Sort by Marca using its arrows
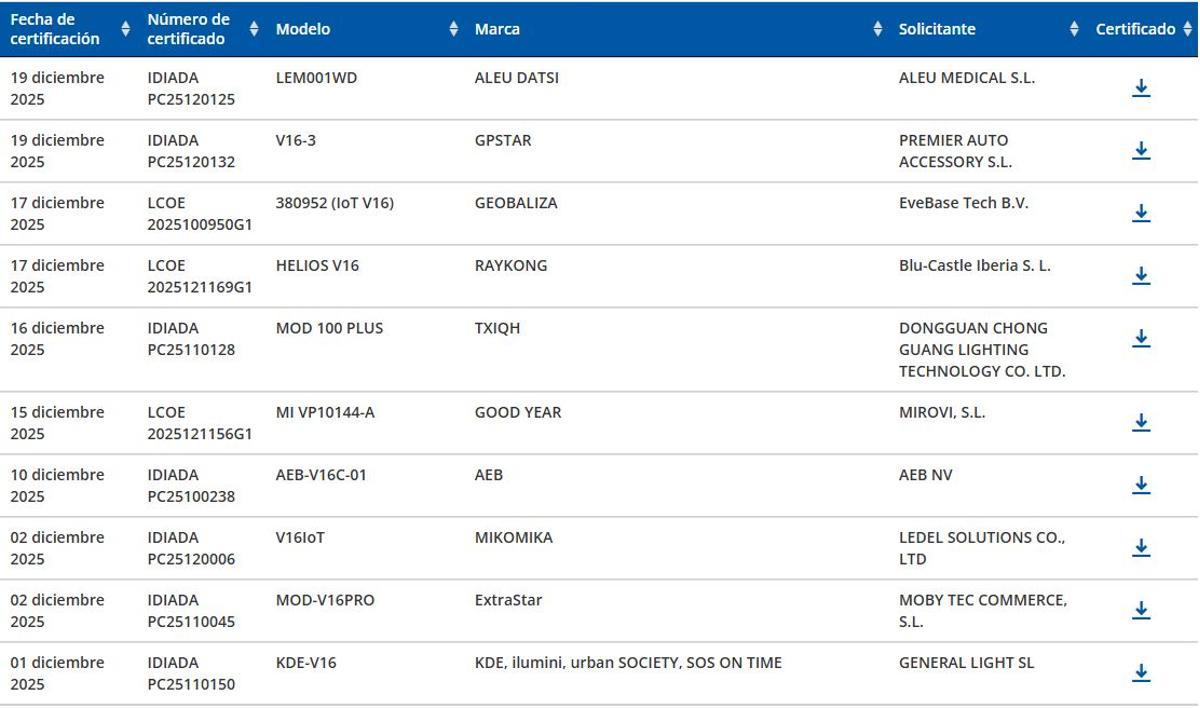The width and height of the screenshot is (1200, 708). [878, 29]
